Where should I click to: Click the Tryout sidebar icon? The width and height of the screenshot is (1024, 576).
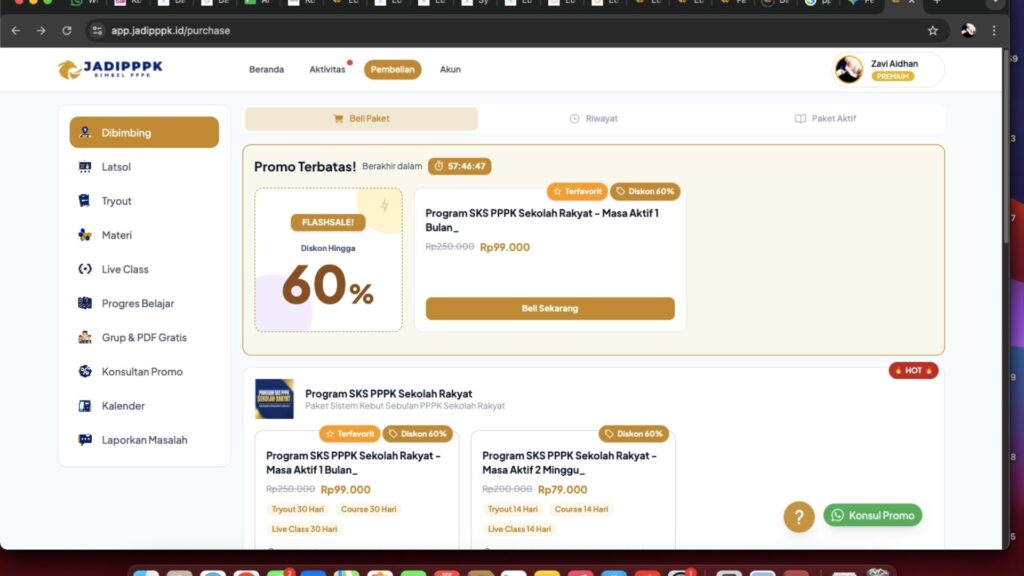pos(85,200)
